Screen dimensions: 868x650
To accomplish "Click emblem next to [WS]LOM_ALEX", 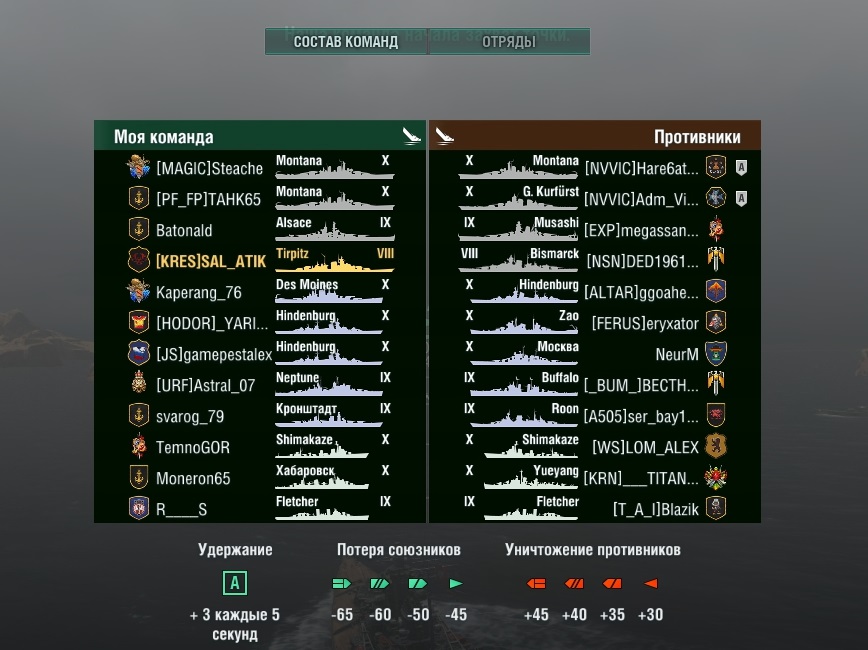I will 716,446.
